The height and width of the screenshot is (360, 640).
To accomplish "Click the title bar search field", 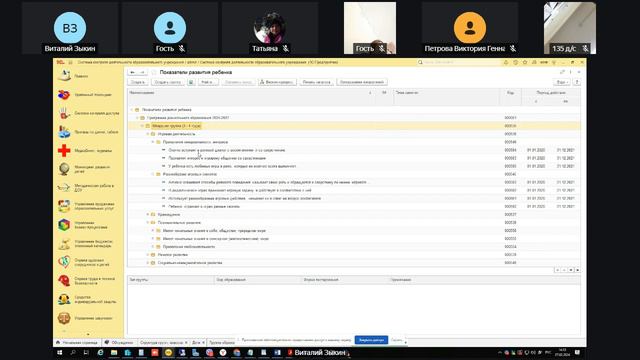I will click(x=458, y=62).
